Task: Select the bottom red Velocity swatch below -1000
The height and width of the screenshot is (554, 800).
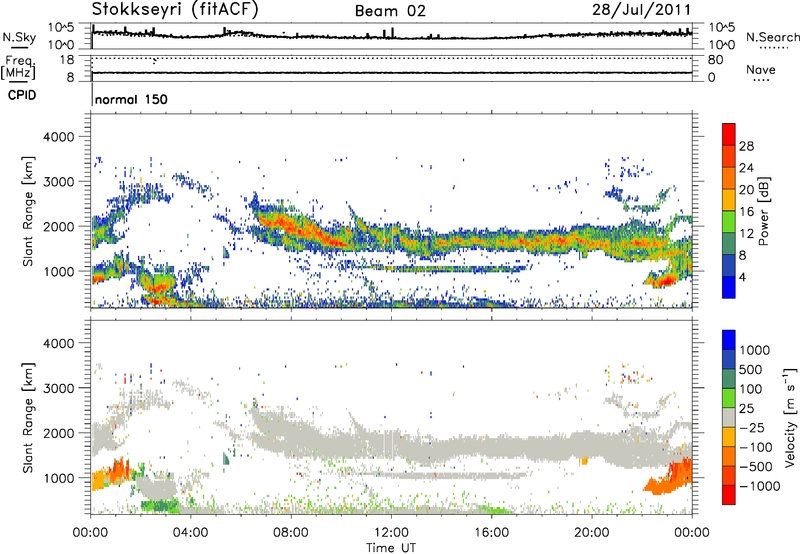Action: (729, 495)
